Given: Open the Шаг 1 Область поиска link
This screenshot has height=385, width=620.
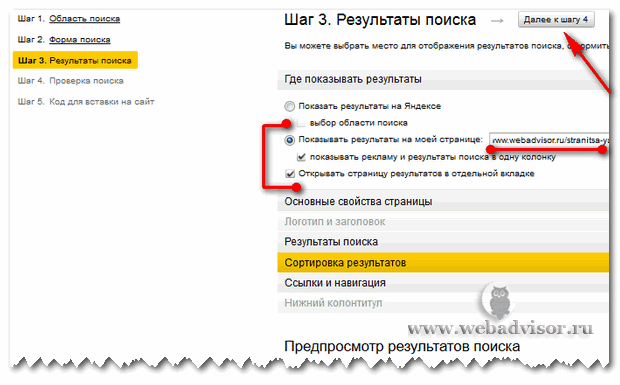Looking at the screenshot, I should pyautogui.click(x=84, y=19).
